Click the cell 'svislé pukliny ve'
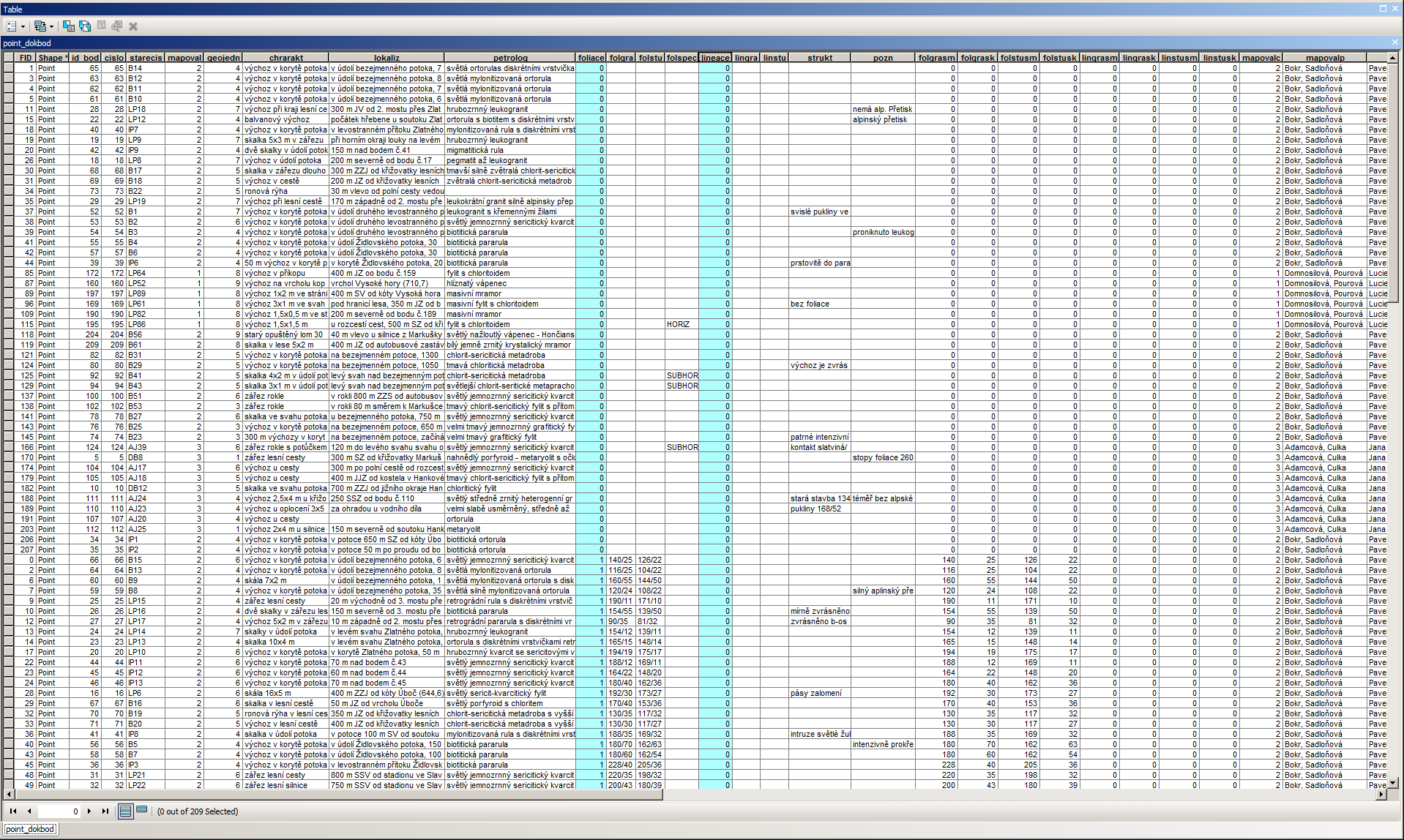This screenshot has width=1404, height=840. pos(819,211)
